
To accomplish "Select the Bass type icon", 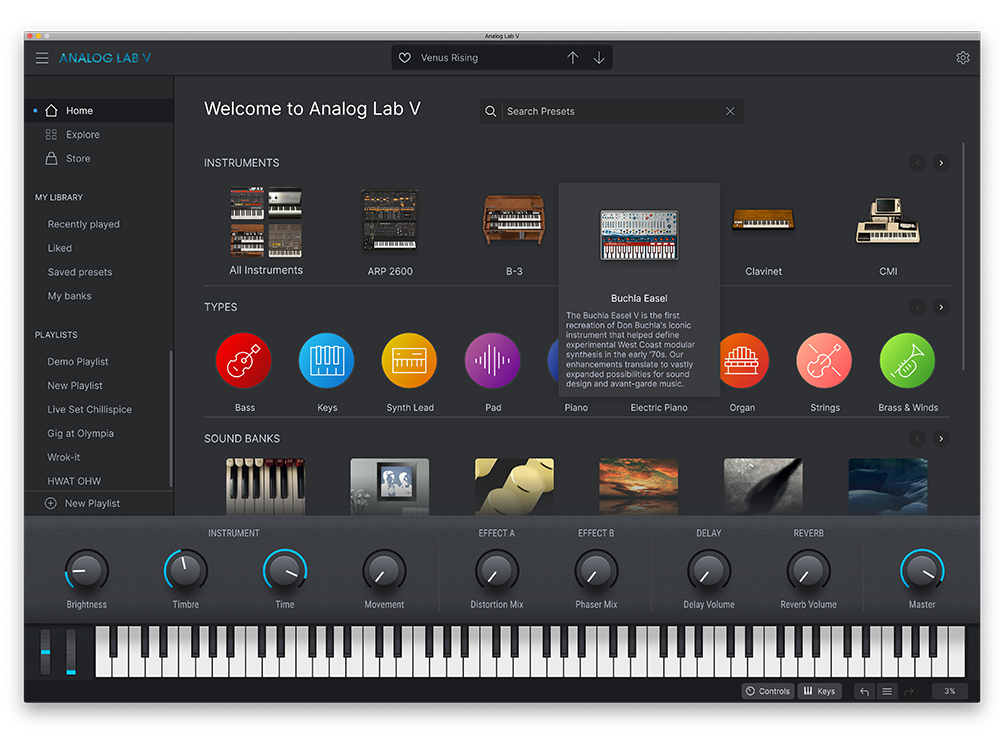I will (x=244, y=360).
